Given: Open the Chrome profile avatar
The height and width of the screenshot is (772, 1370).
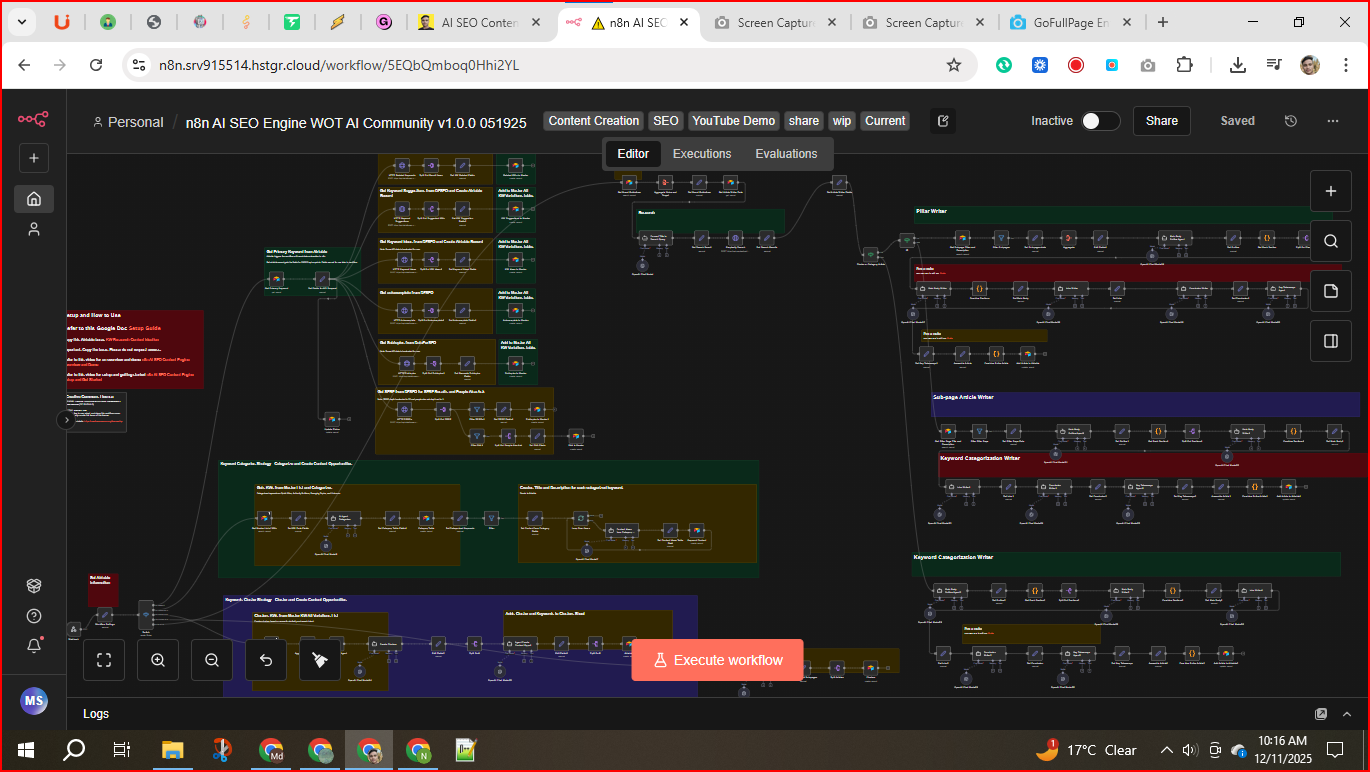Looking at the screenshot, I should pos(1310,65).
